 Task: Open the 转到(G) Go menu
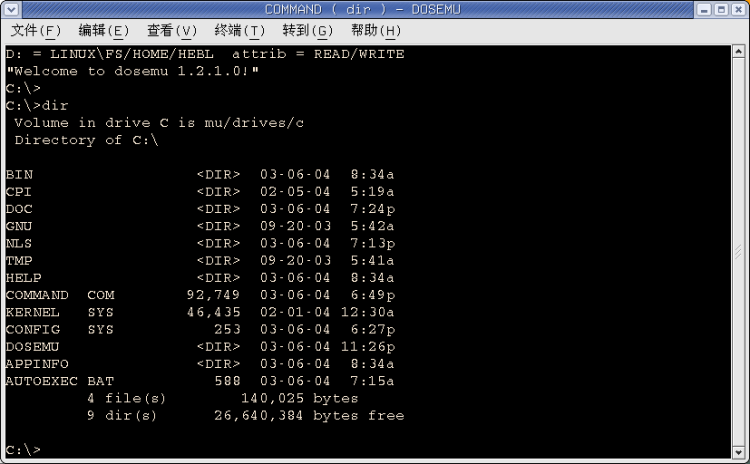coord(308,30)
